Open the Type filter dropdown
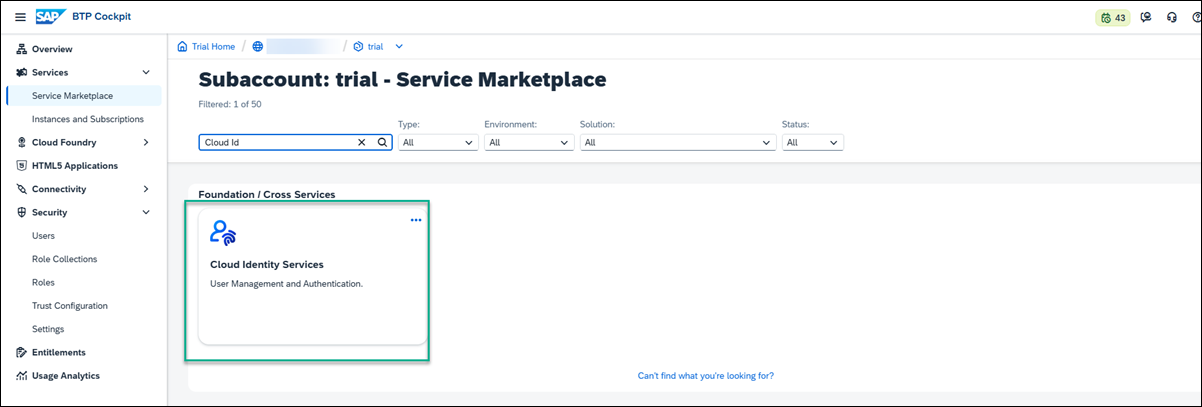The width and height of the screenshot is (1202, 407). click(x=438, y=143)
